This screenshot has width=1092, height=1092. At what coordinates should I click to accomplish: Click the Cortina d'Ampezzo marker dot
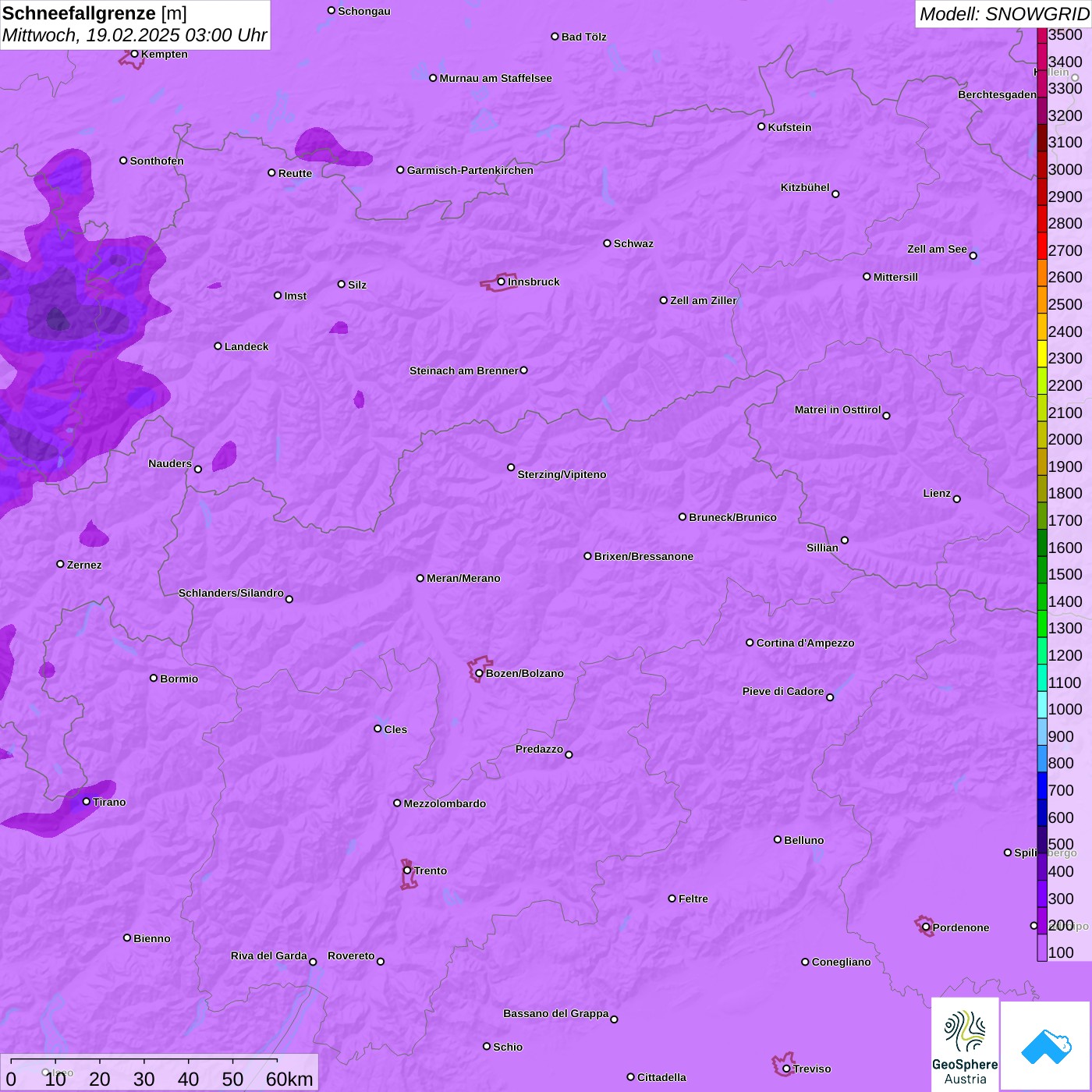click(750, 643)
